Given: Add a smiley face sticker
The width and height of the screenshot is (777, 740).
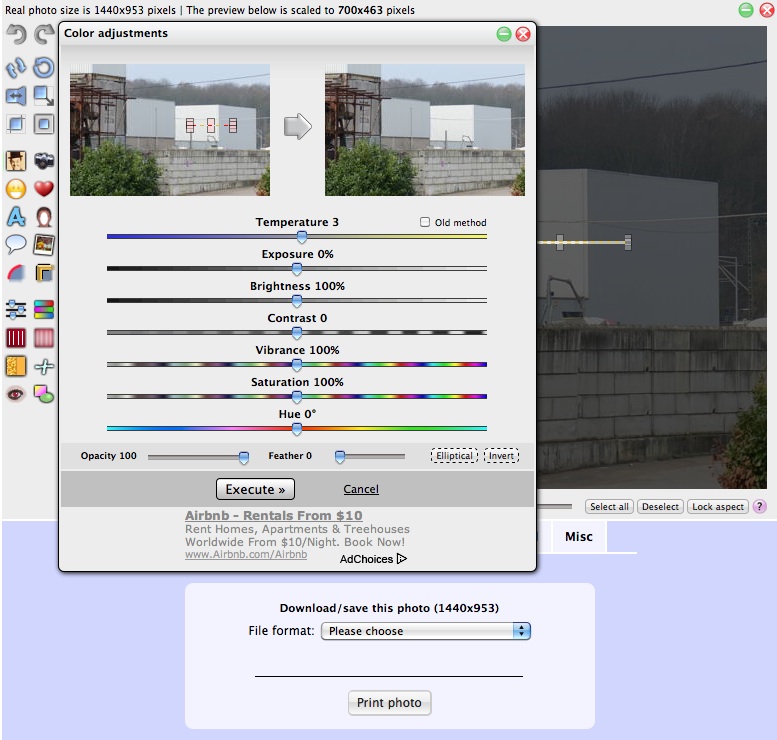Looking at the screenshot, I should (16, 189).
